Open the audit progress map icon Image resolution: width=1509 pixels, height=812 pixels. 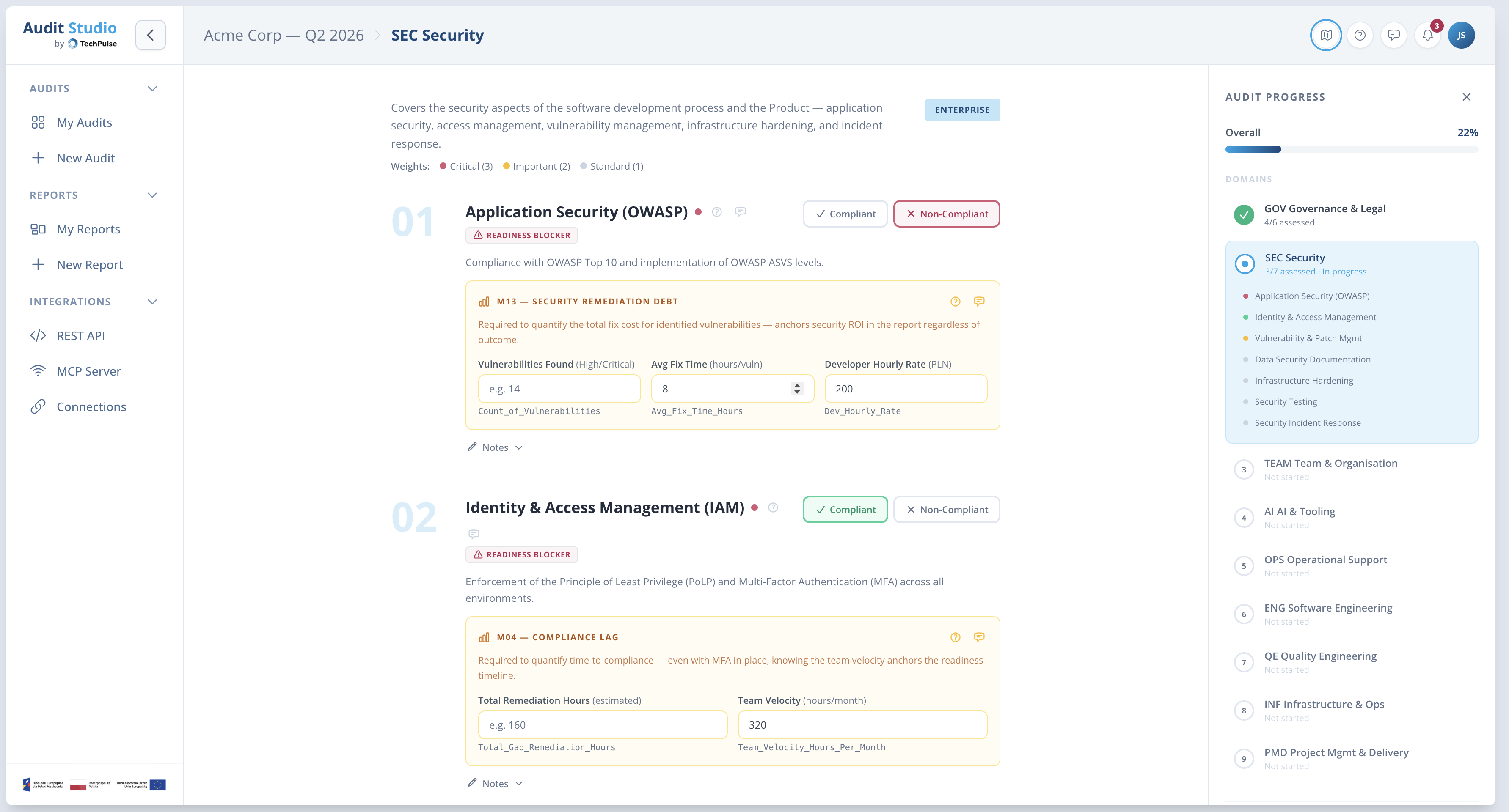(x=1326, y=35)
